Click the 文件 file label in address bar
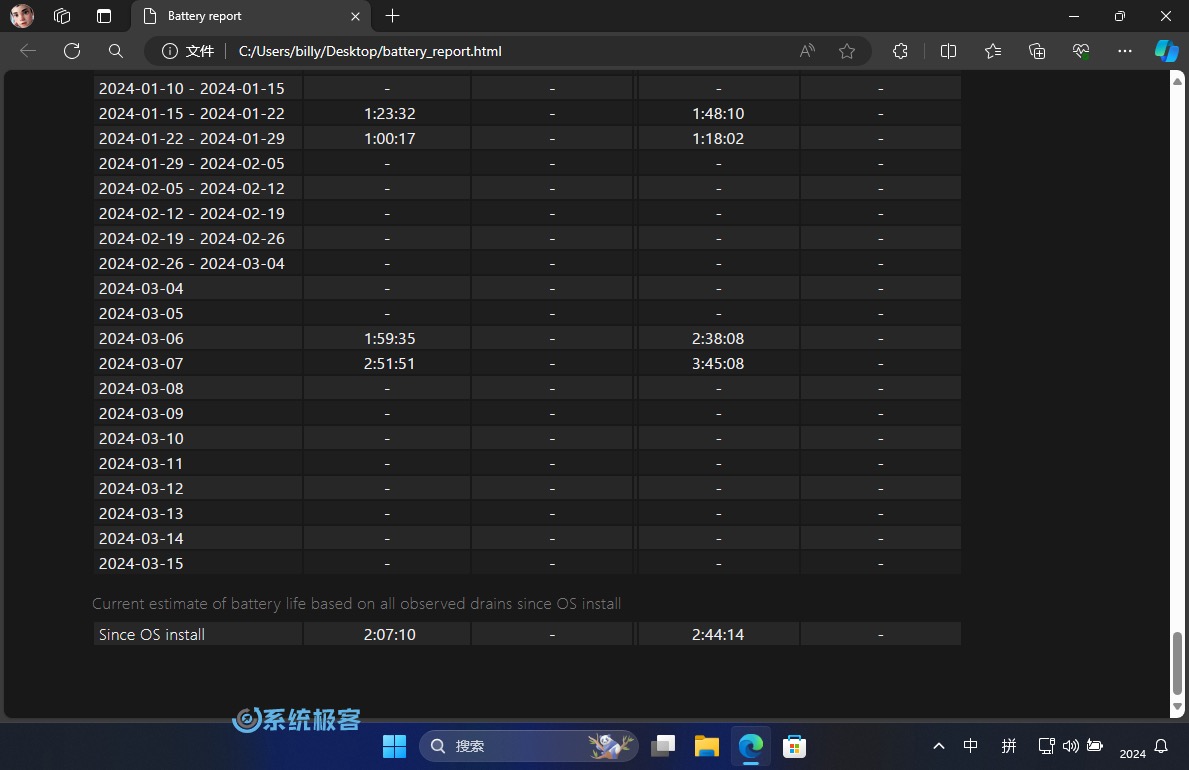The width and height of the screenshot is (1189, 770). [200, 51]
